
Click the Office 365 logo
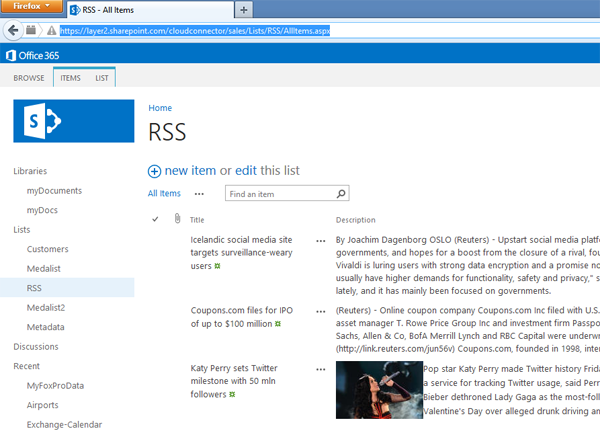point(34,55)
